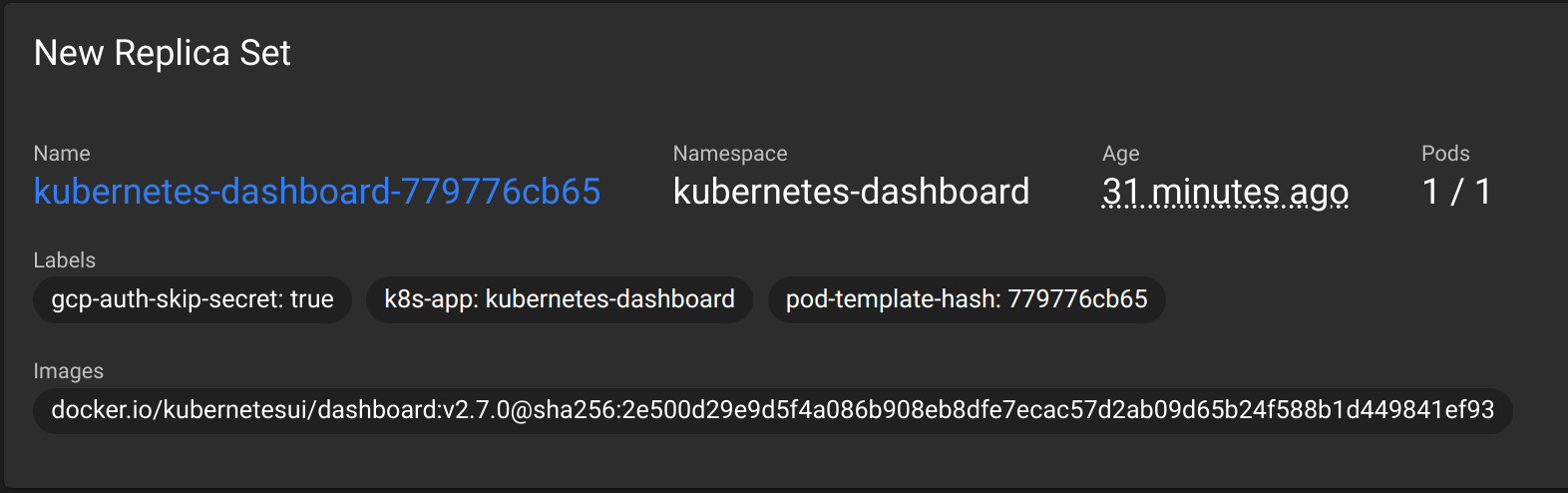Select the gcp-auth-skip-secret: true label chip

(193, 299)
